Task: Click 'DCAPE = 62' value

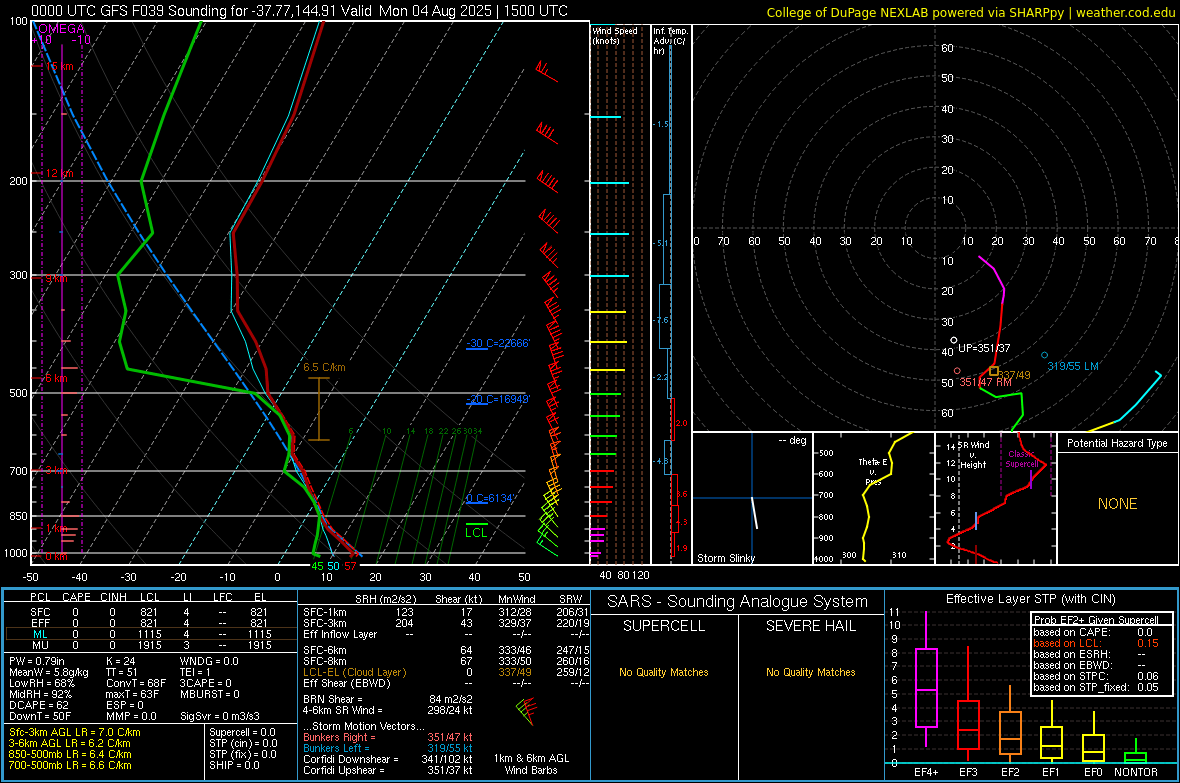Action: click(x=38, y=705)
